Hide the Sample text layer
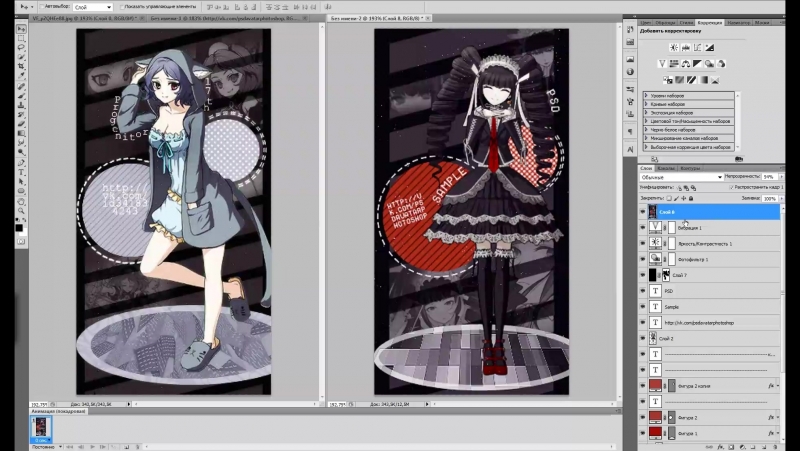Viewport: 800px width, 451px height. [642, 307]
